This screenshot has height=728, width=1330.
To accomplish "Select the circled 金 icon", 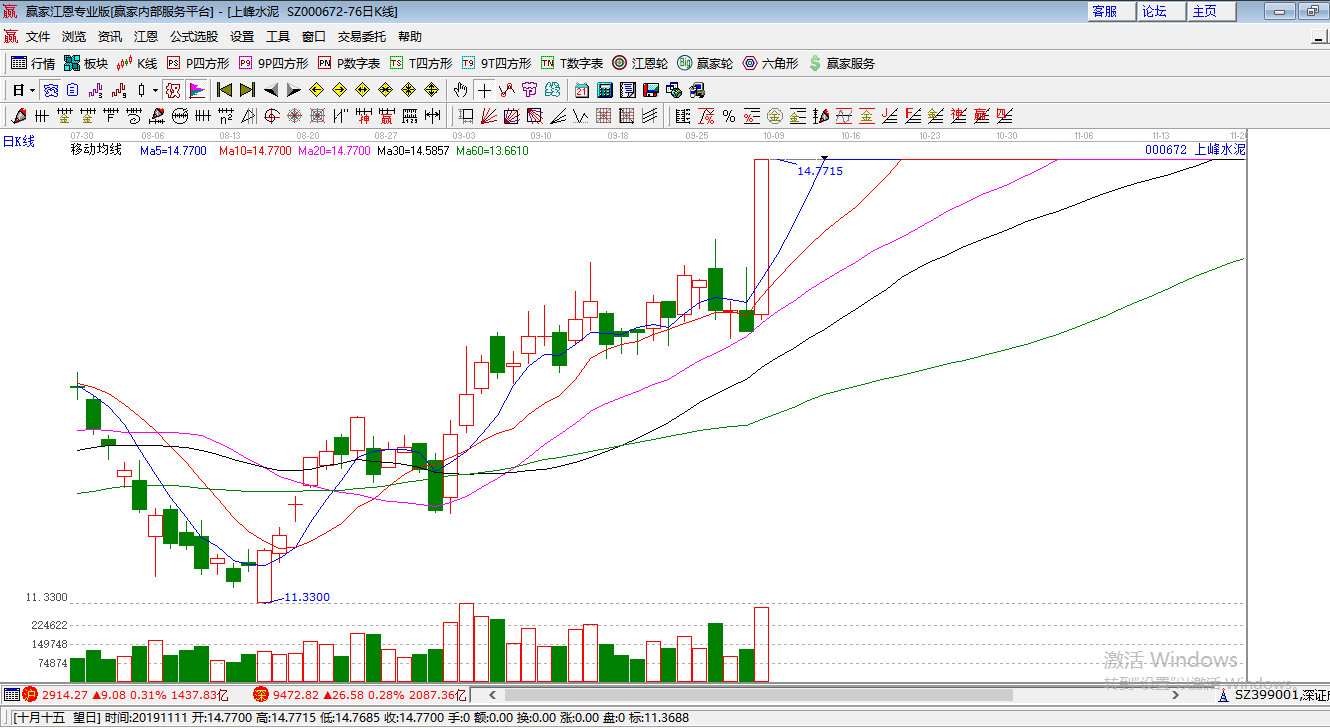I will coord(775,116).
